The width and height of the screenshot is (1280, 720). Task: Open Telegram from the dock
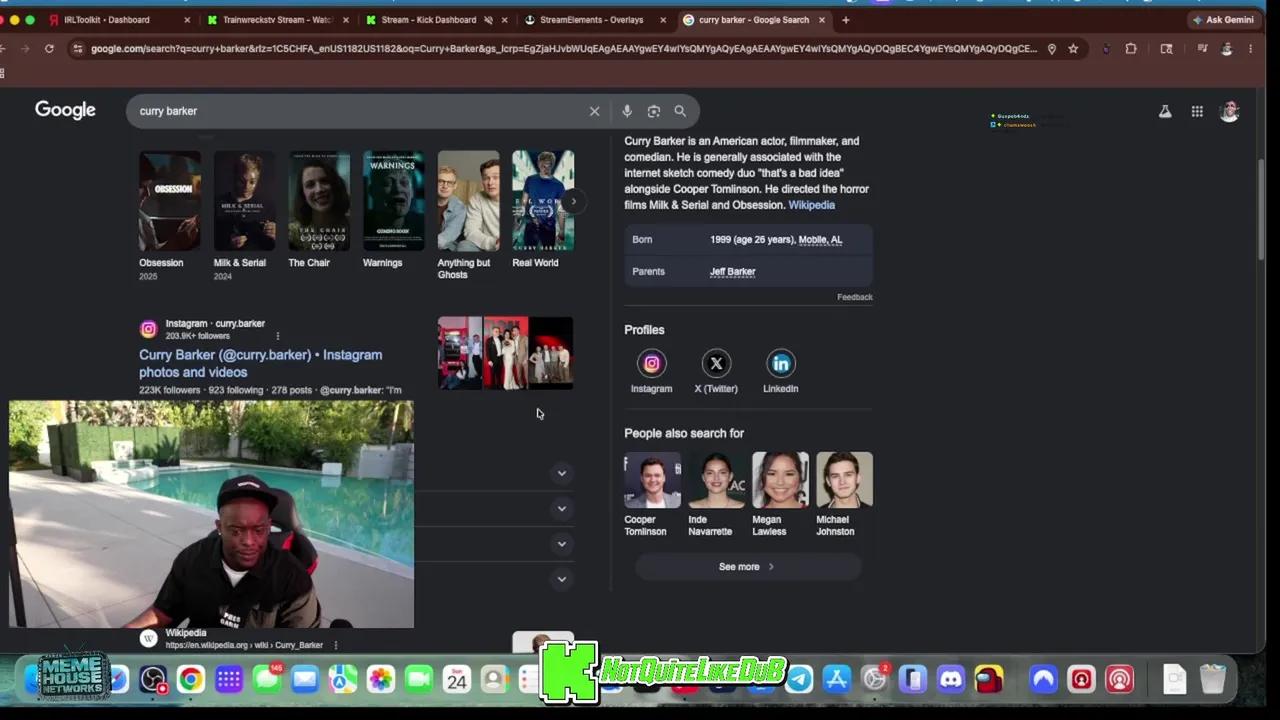point(799,680)
